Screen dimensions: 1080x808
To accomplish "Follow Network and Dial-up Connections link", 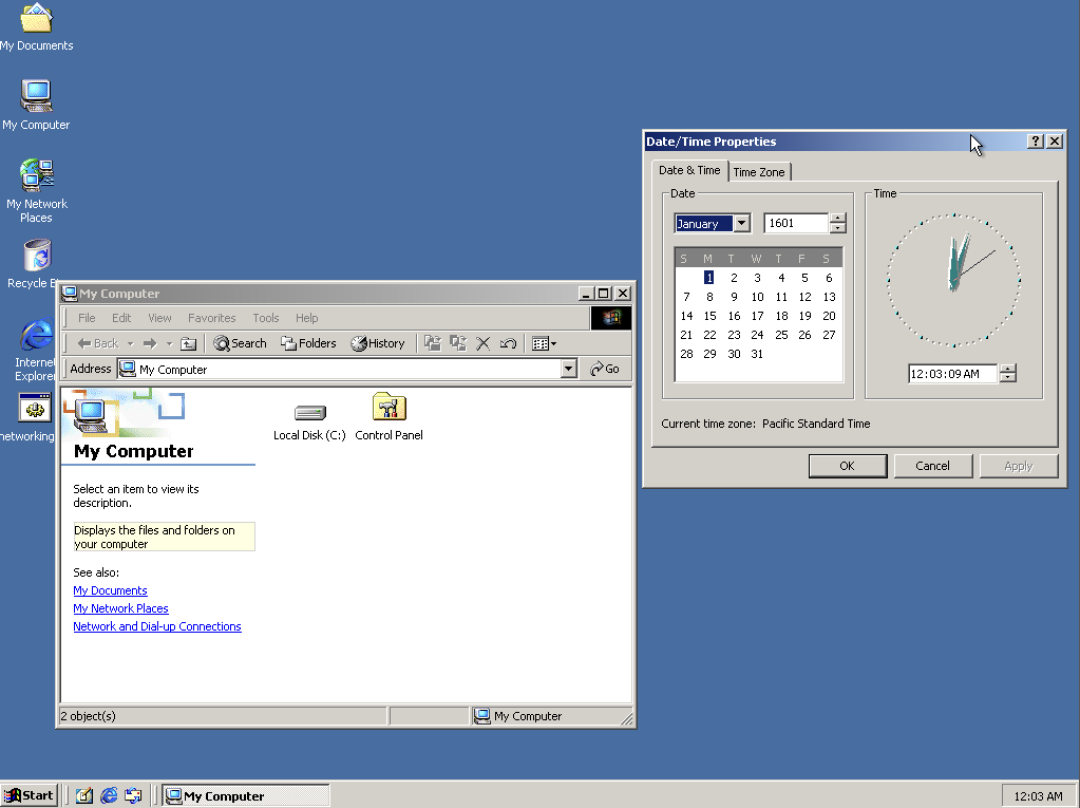I will (x=157, y=626).
